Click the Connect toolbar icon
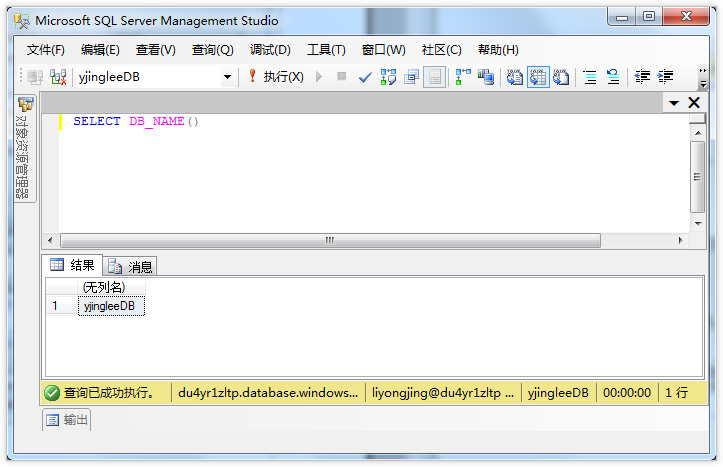The height and width of the screenshot is (467, 723). (x=35, y=77)
